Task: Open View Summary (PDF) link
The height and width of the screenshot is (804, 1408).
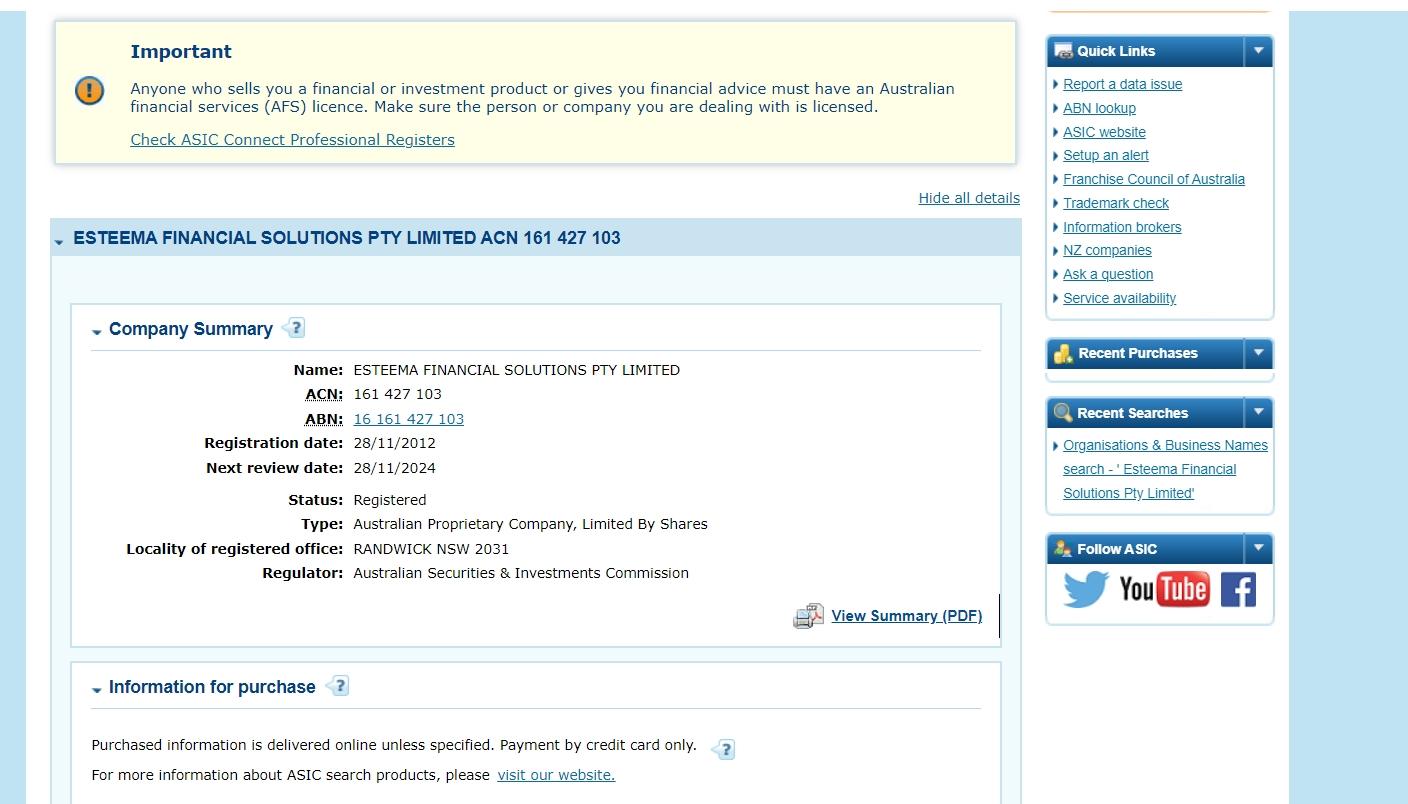Action: click(x=906, y=616)
